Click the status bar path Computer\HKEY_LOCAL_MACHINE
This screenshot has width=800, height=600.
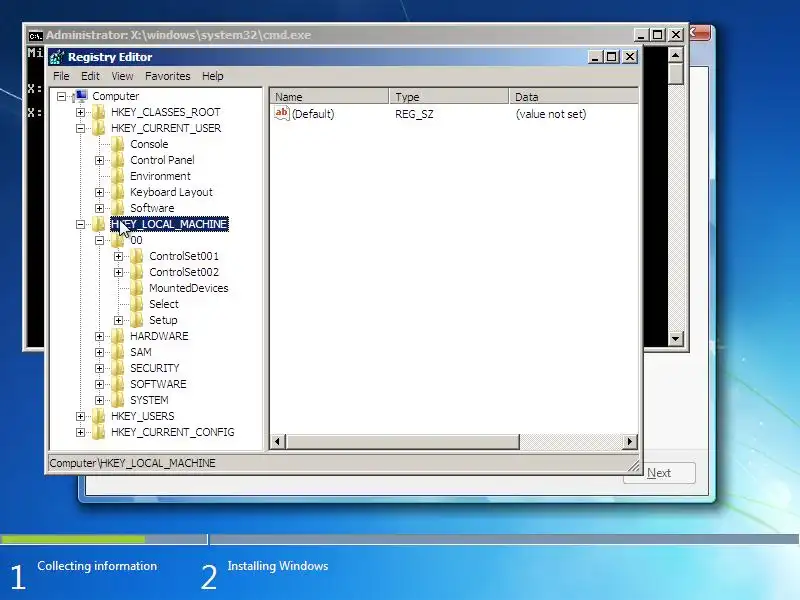click(x=133, y=463)
